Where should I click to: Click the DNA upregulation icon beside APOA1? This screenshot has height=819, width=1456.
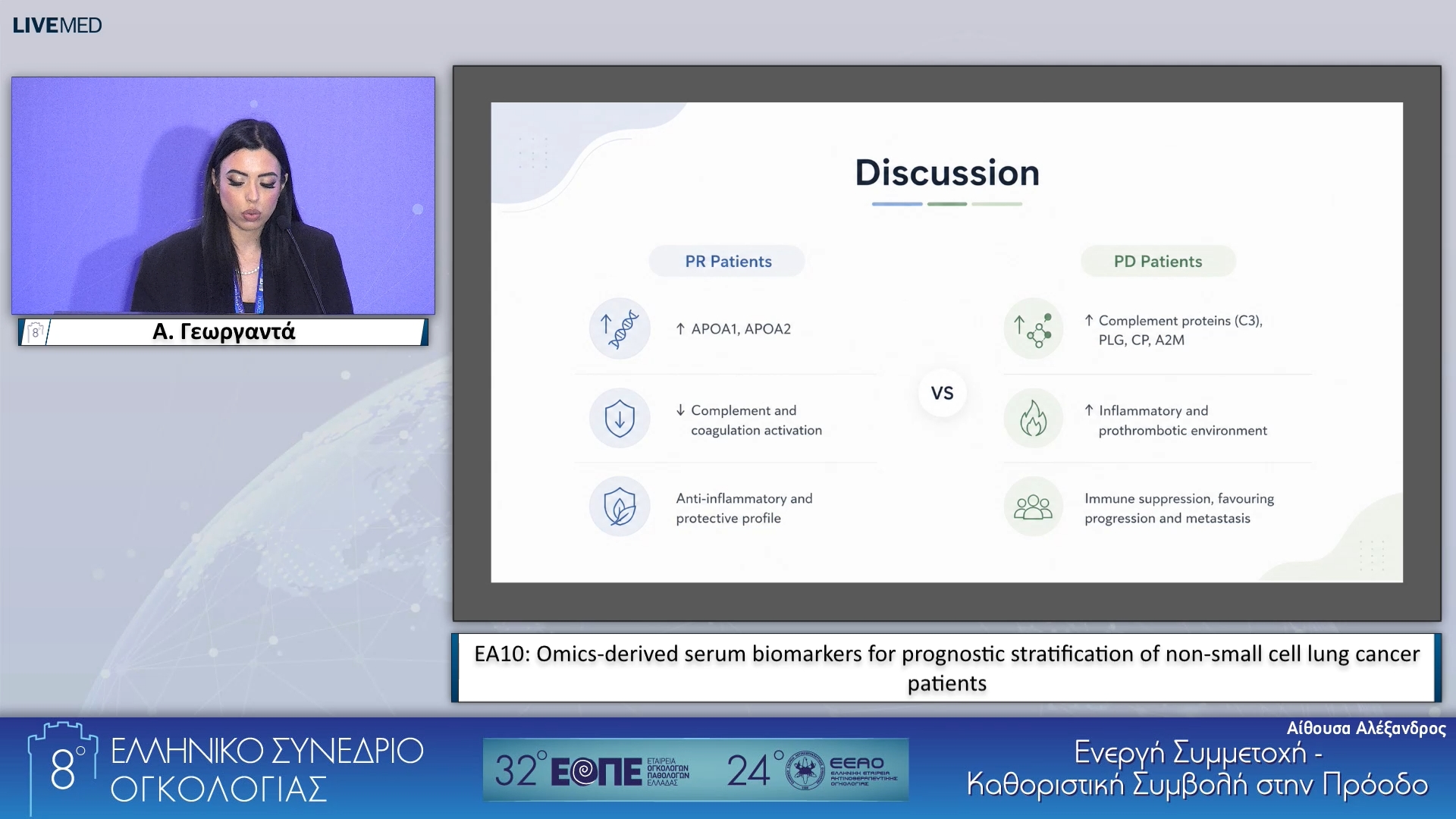coord(620,328)
